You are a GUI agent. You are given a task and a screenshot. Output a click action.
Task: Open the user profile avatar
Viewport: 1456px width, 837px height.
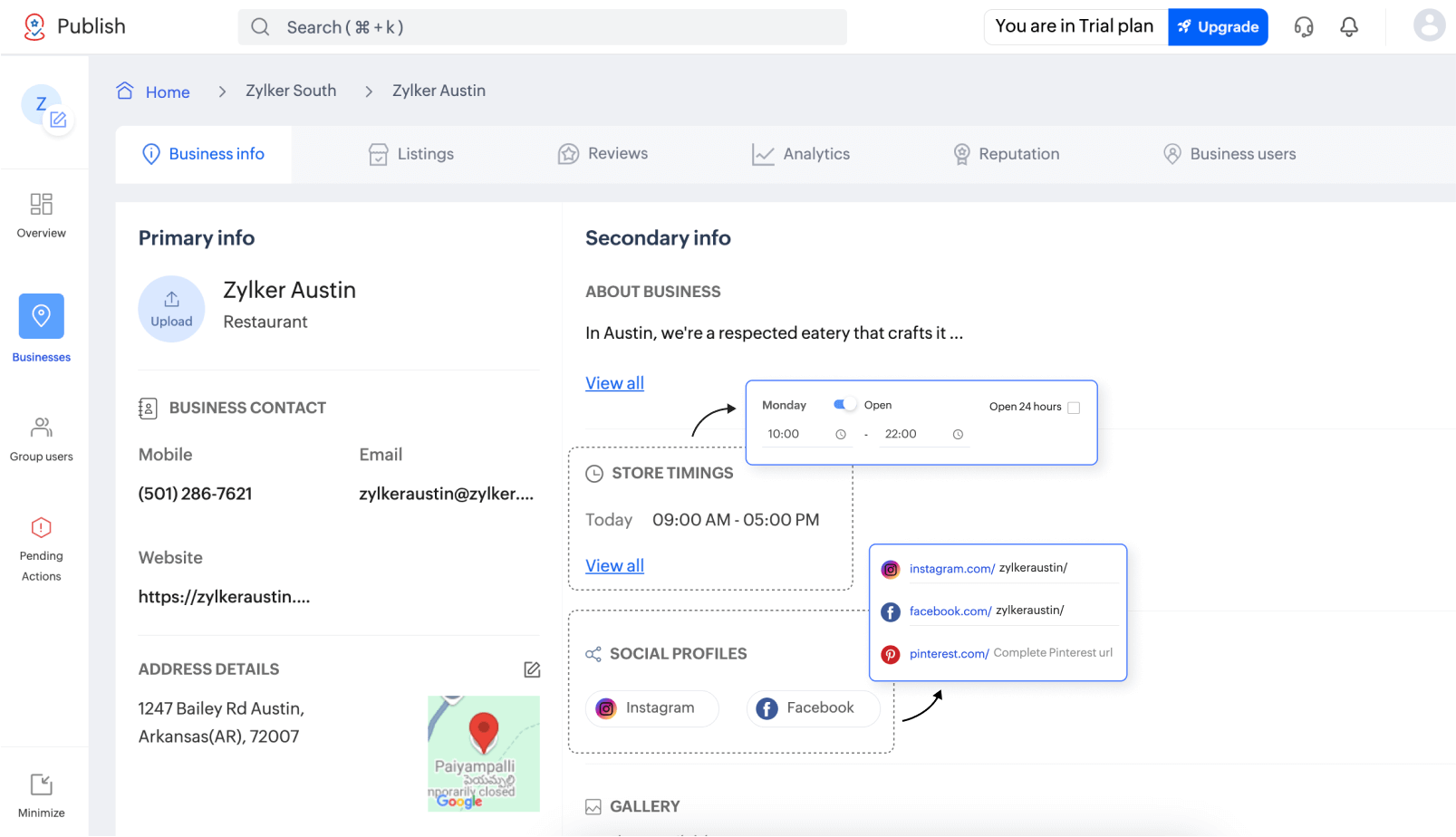(x=1429, y=25)
